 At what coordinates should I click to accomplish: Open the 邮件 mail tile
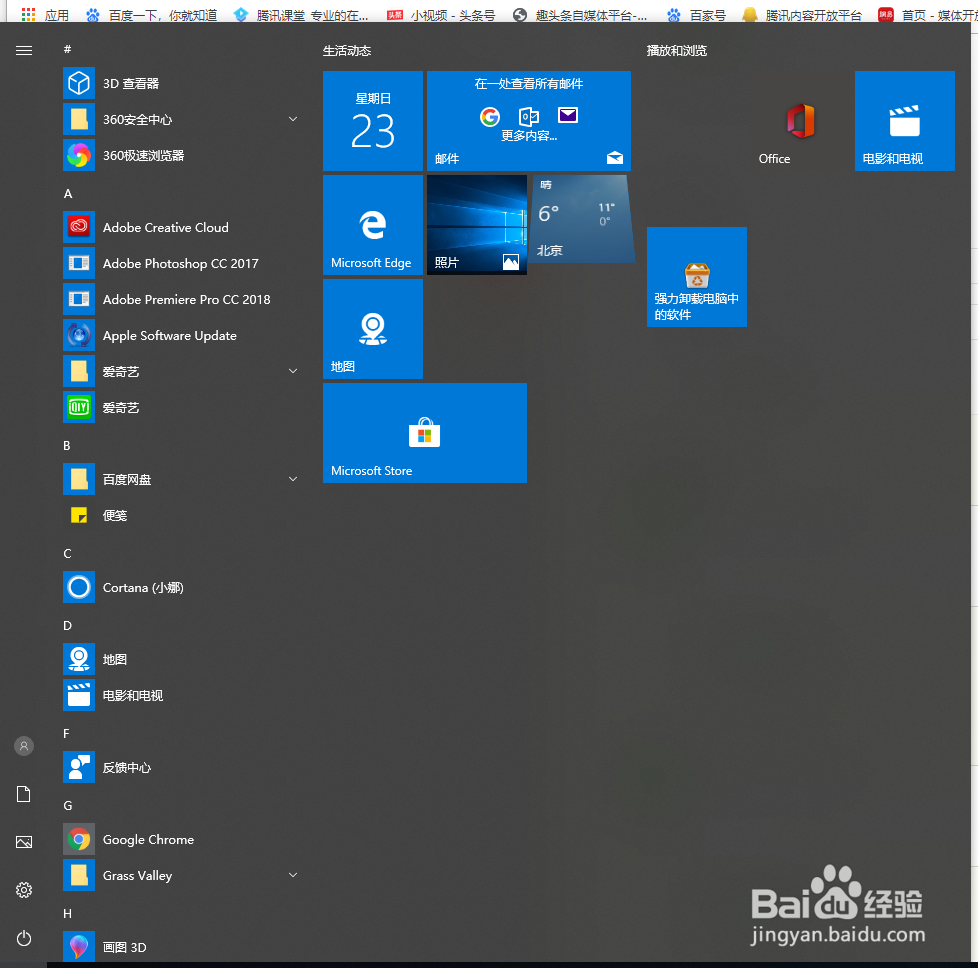(529, 121)
